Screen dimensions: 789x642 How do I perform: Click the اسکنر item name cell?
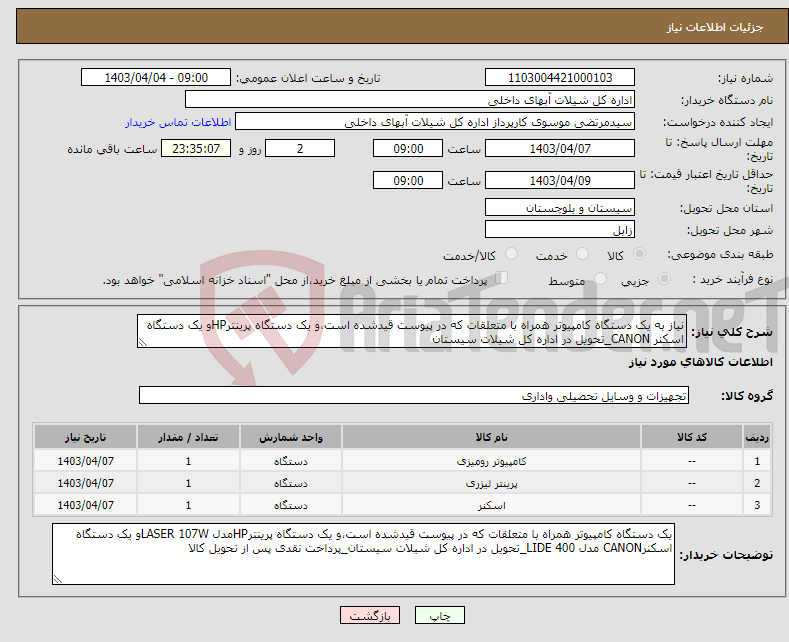tap(491, 505)
